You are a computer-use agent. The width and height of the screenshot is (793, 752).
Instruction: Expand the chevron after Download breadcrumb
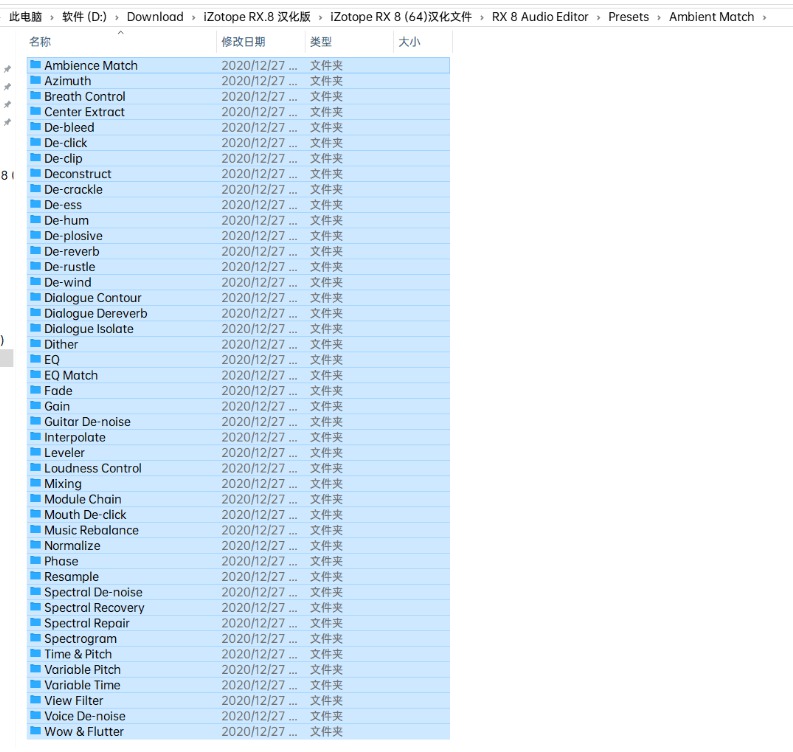coord(193,18)
